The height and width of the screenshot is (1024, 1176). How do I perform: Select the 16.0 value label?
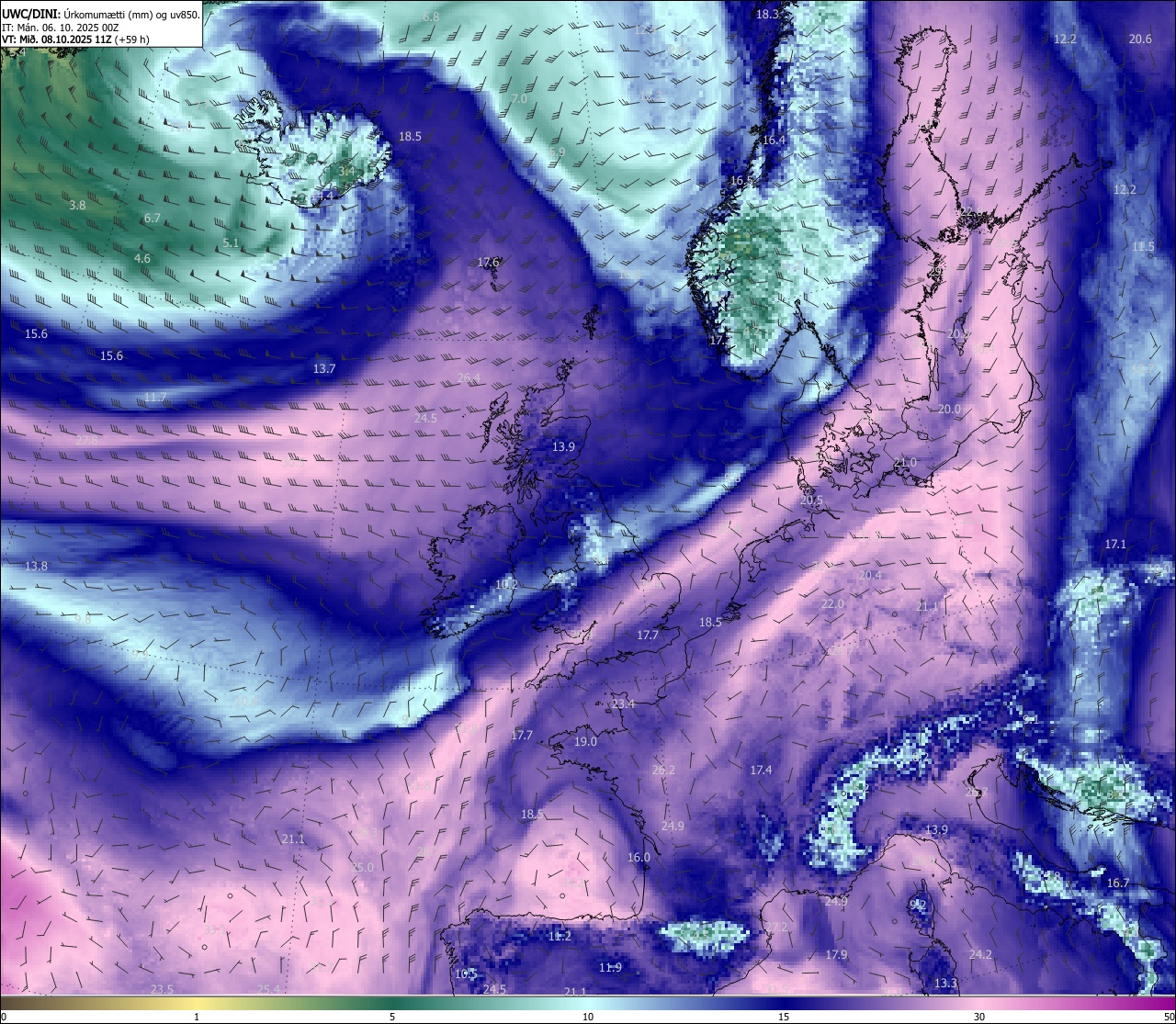point(639,857)
